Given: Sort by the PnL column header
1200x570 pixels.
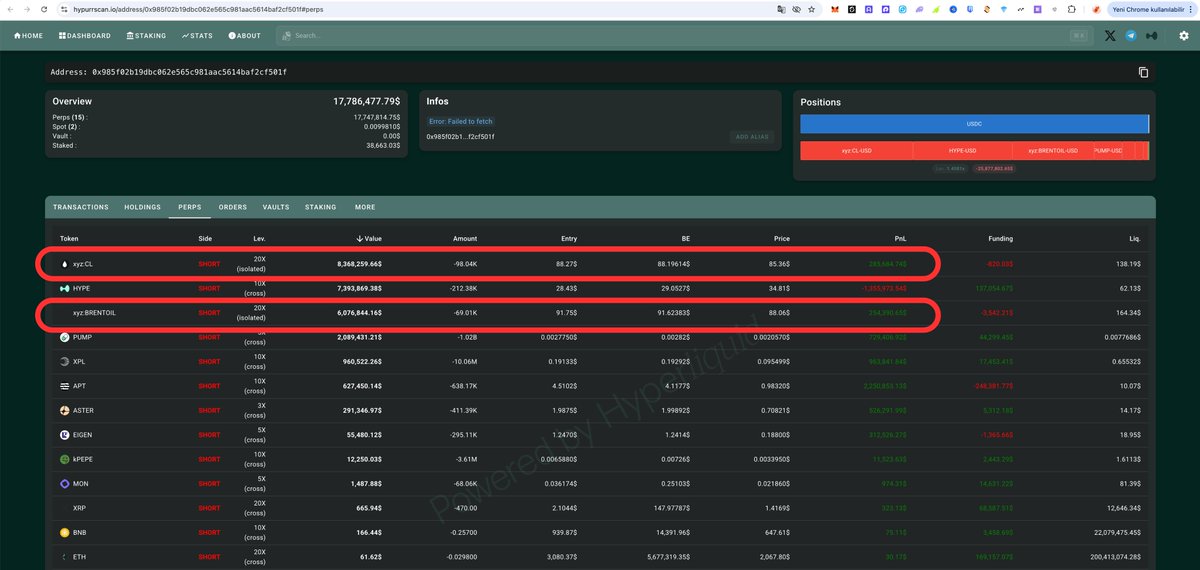Looking at the screenshot, I should click(x=900, y=238).
